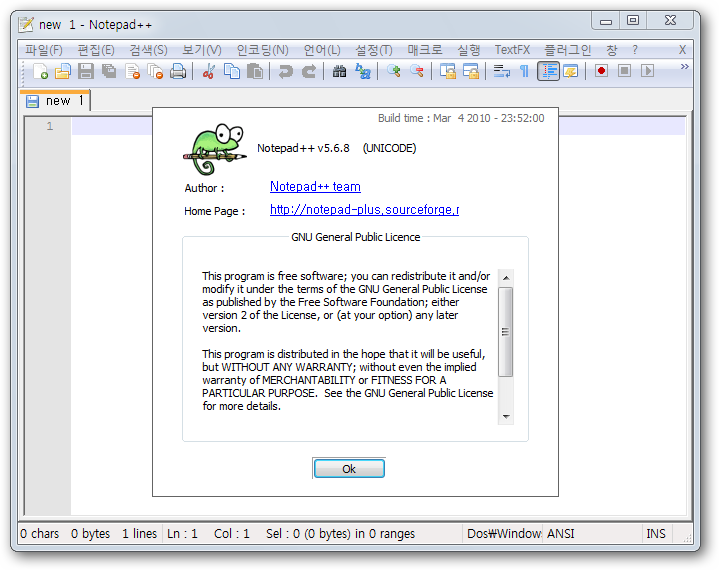This screenshot has width=719, height=570.
Task: Toggle the Word wrap toolbar icon
Action: click(502, 72)
